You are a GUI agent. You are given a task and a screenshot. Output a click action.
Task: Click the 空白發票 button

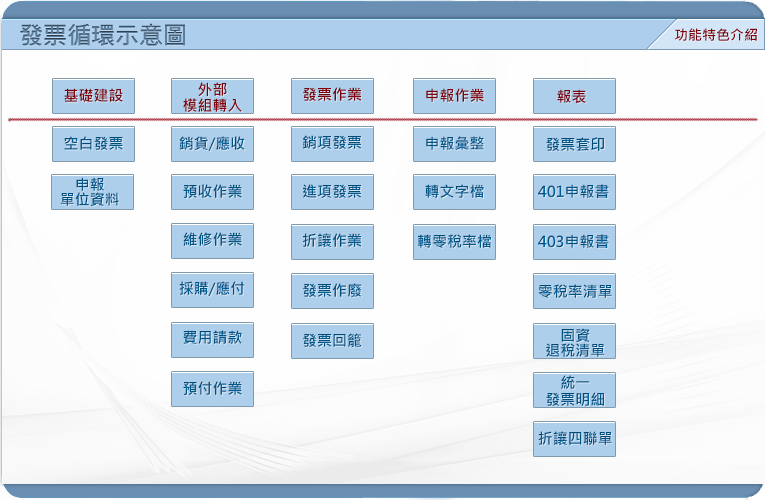93,144
